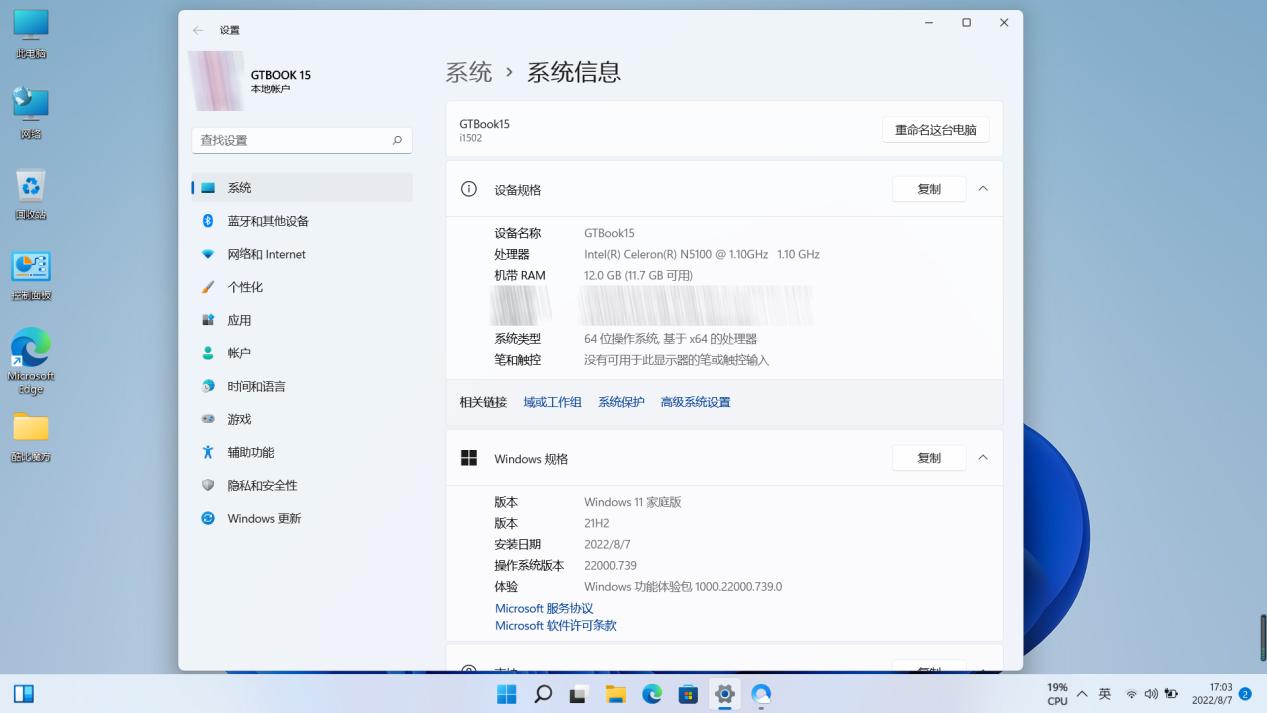Collapse the Windows 规格 section

coord(982,457)
